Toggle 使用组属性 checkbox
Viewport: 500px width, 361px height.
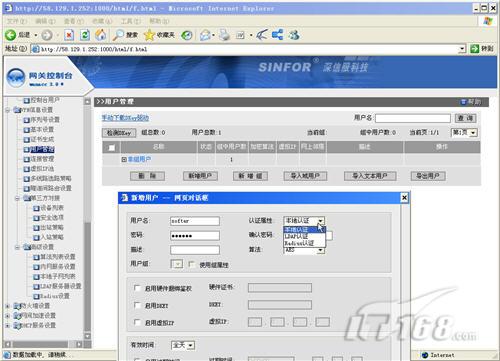pyautogui.click(x=191, y=264)
